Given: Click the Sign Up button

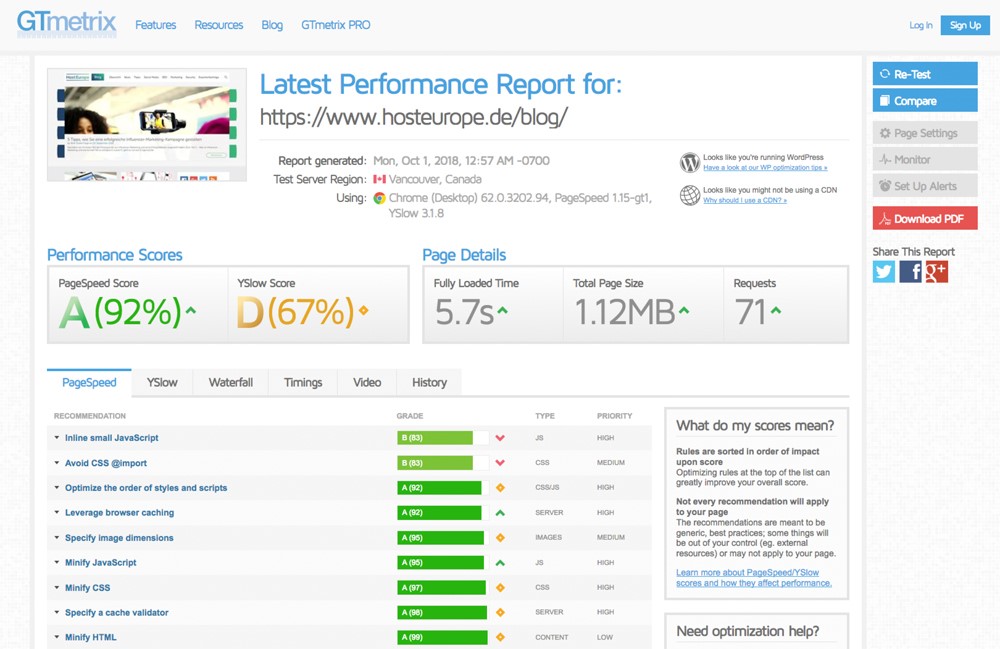Looking at the screenshot, I should [x=966, y=25].
